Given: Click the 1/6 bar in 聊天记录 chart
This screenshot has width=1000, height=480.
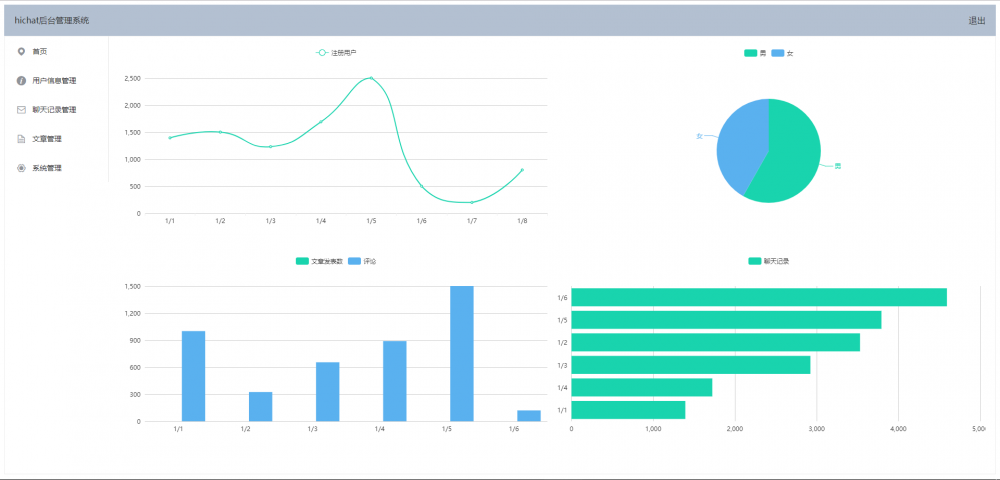Looking at the screenshot, I should pos(759,297).
